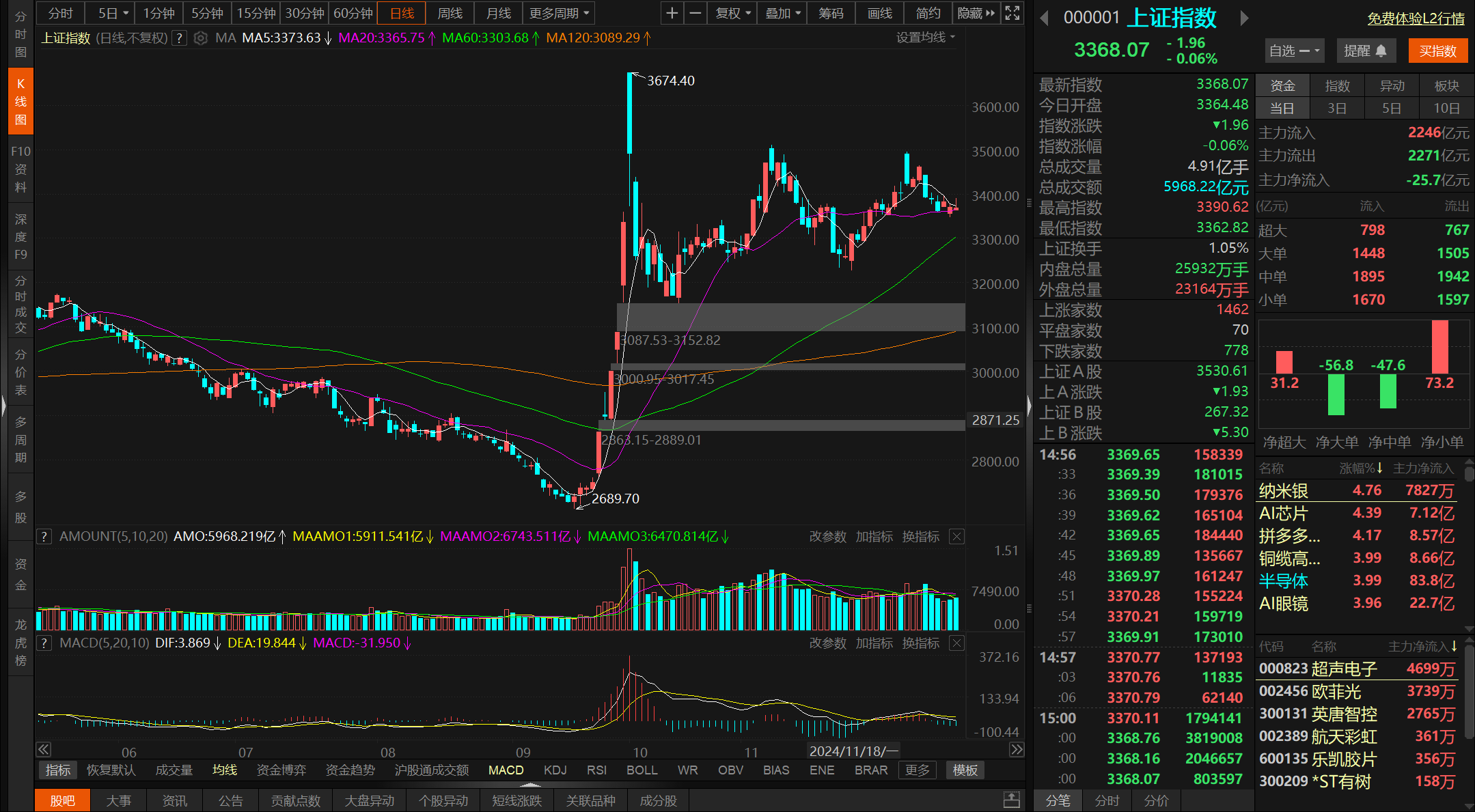
Task: Open 自选 watchlist dropdown
Action: (1295, 51)
